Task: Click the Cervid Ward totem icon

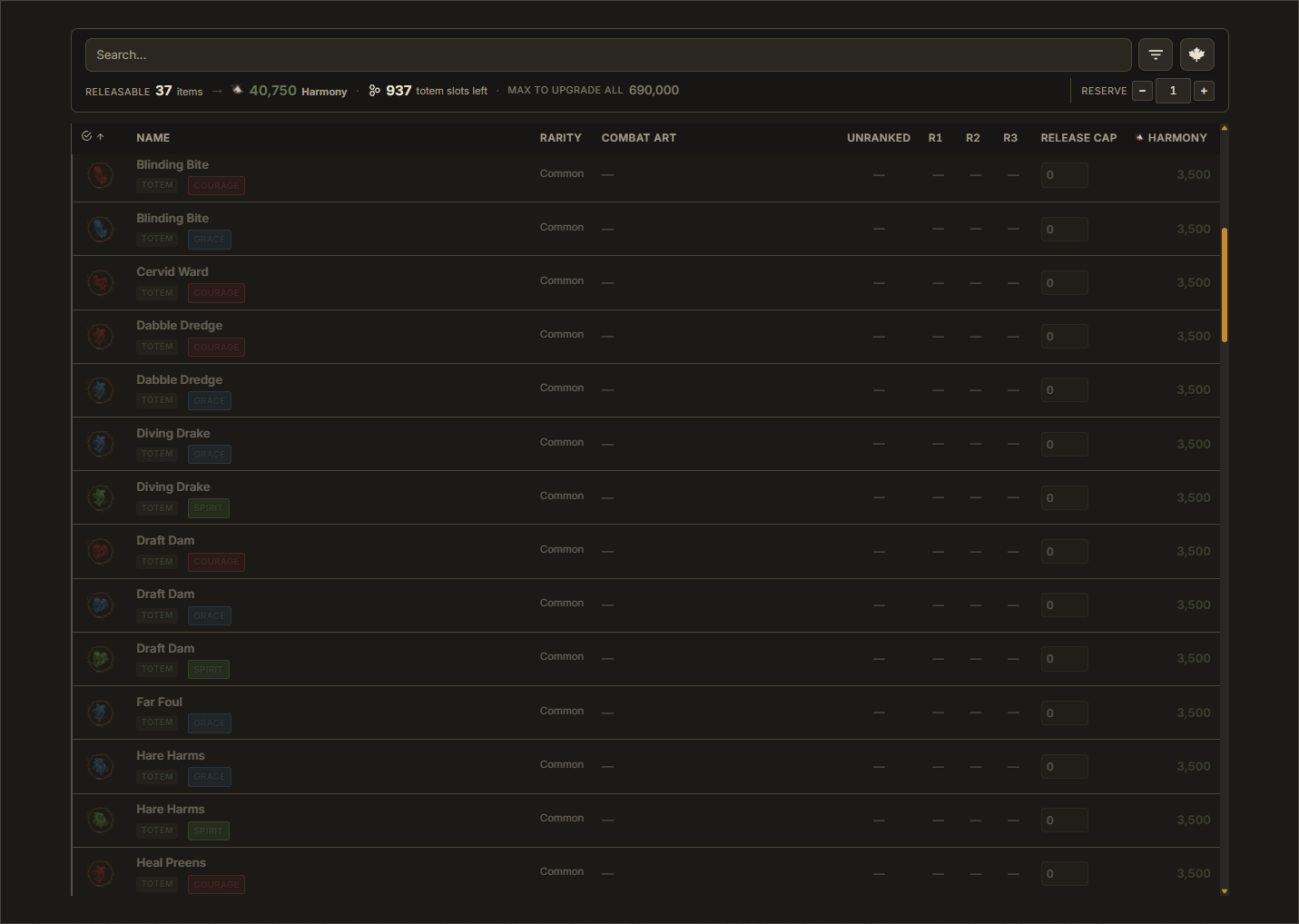Action: click(x=101, y=282)
